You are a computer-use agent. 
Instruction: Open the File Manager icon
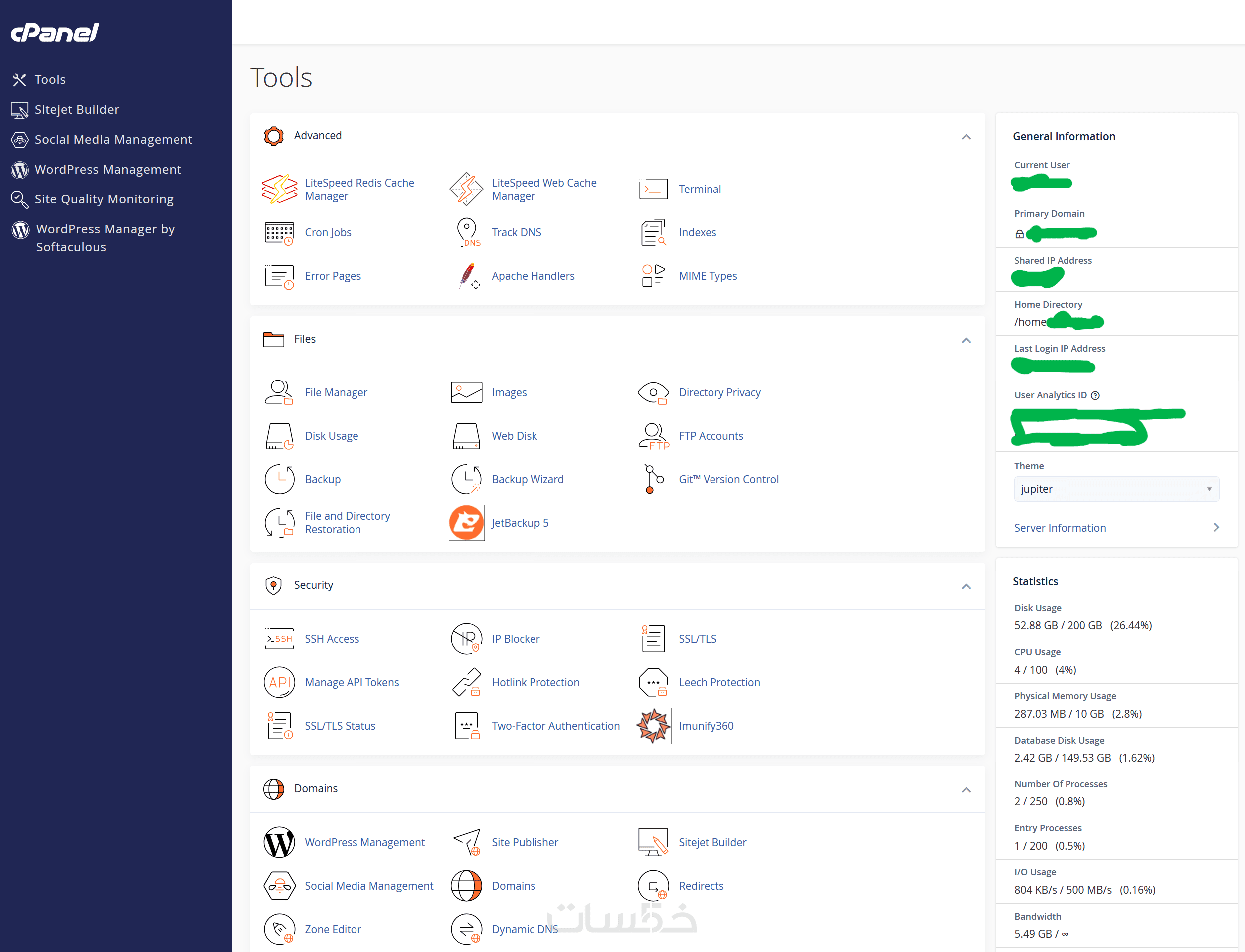point(279,392)
